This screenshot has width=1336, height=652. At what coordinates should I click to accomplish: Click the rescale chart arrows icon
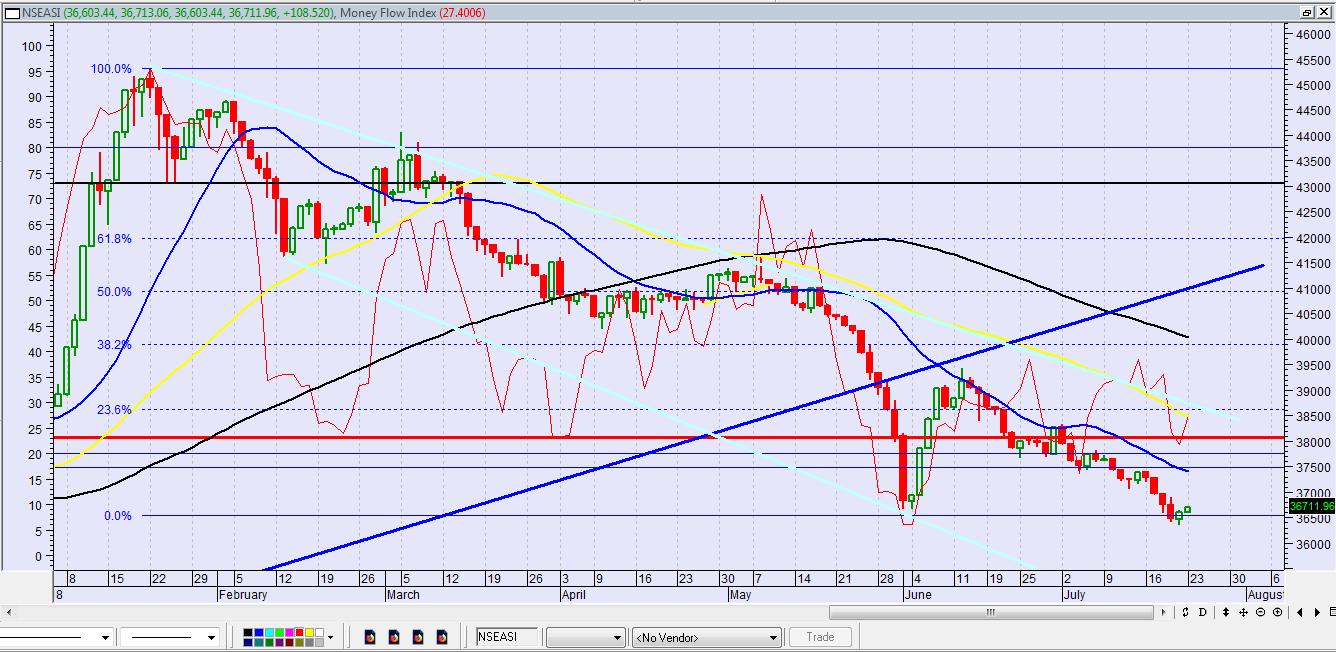click(x=1185, y=612)
